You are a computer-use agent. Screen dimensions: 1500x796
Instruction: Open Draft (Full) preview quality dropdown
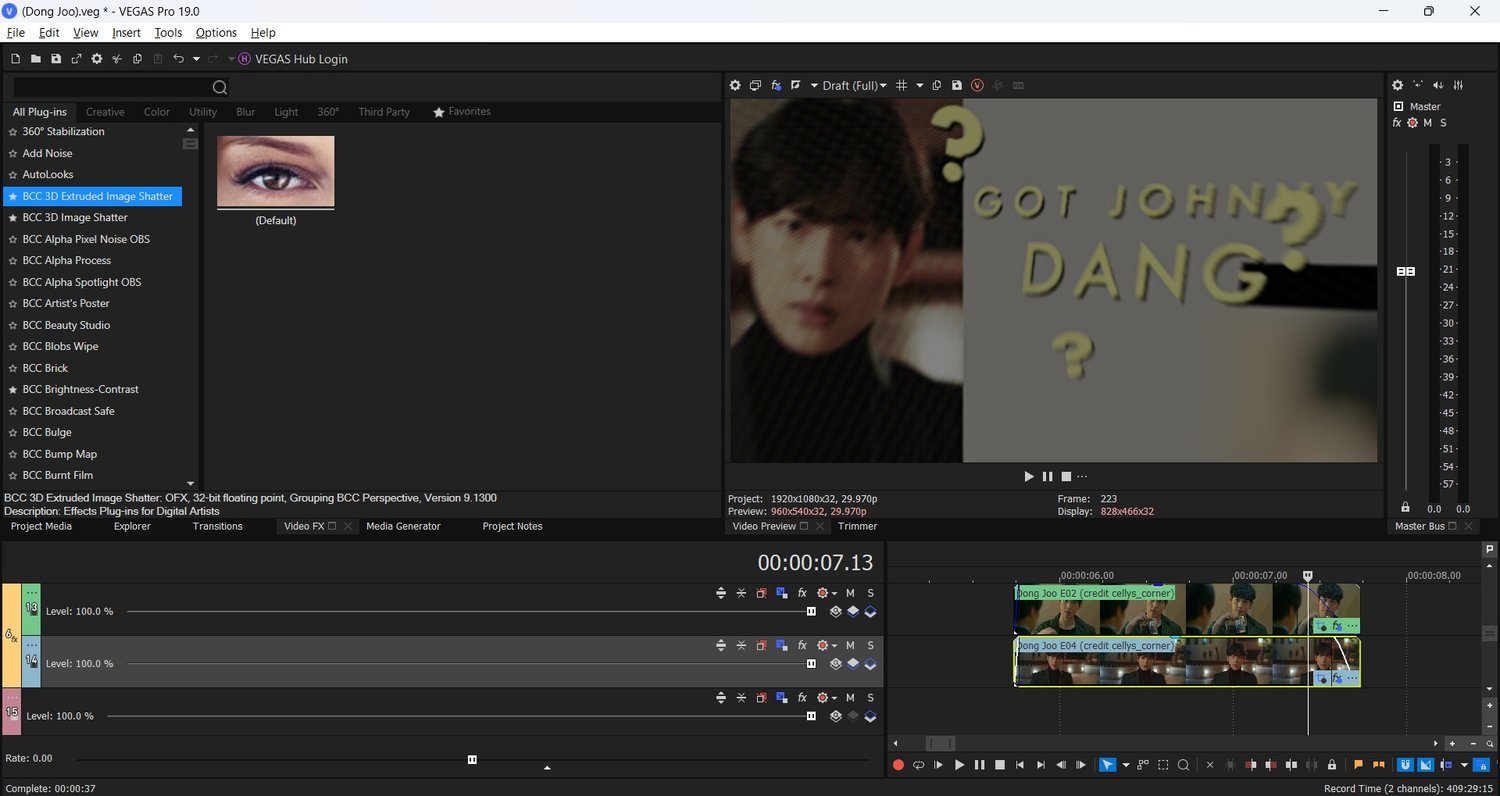[x=854, y=86]
